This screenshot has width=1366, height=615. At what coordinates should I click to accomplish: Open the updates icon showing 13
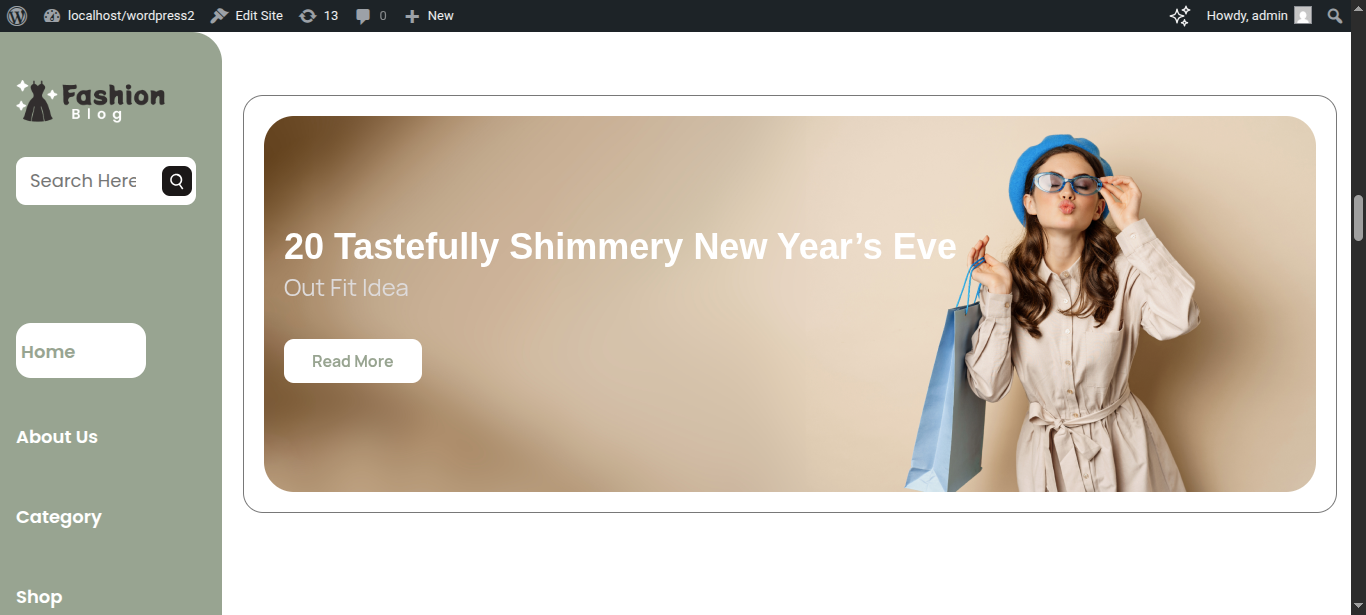(308, 15)
